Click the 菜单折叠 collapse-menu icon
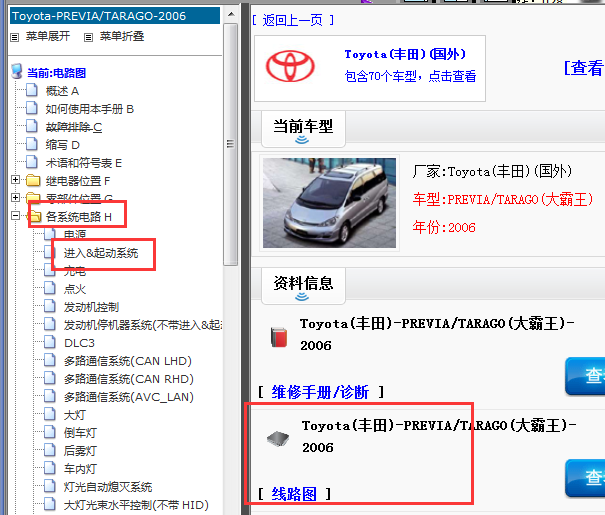This screenshot has width=605, height=515. pyautogui.click(x=88, y=37)
